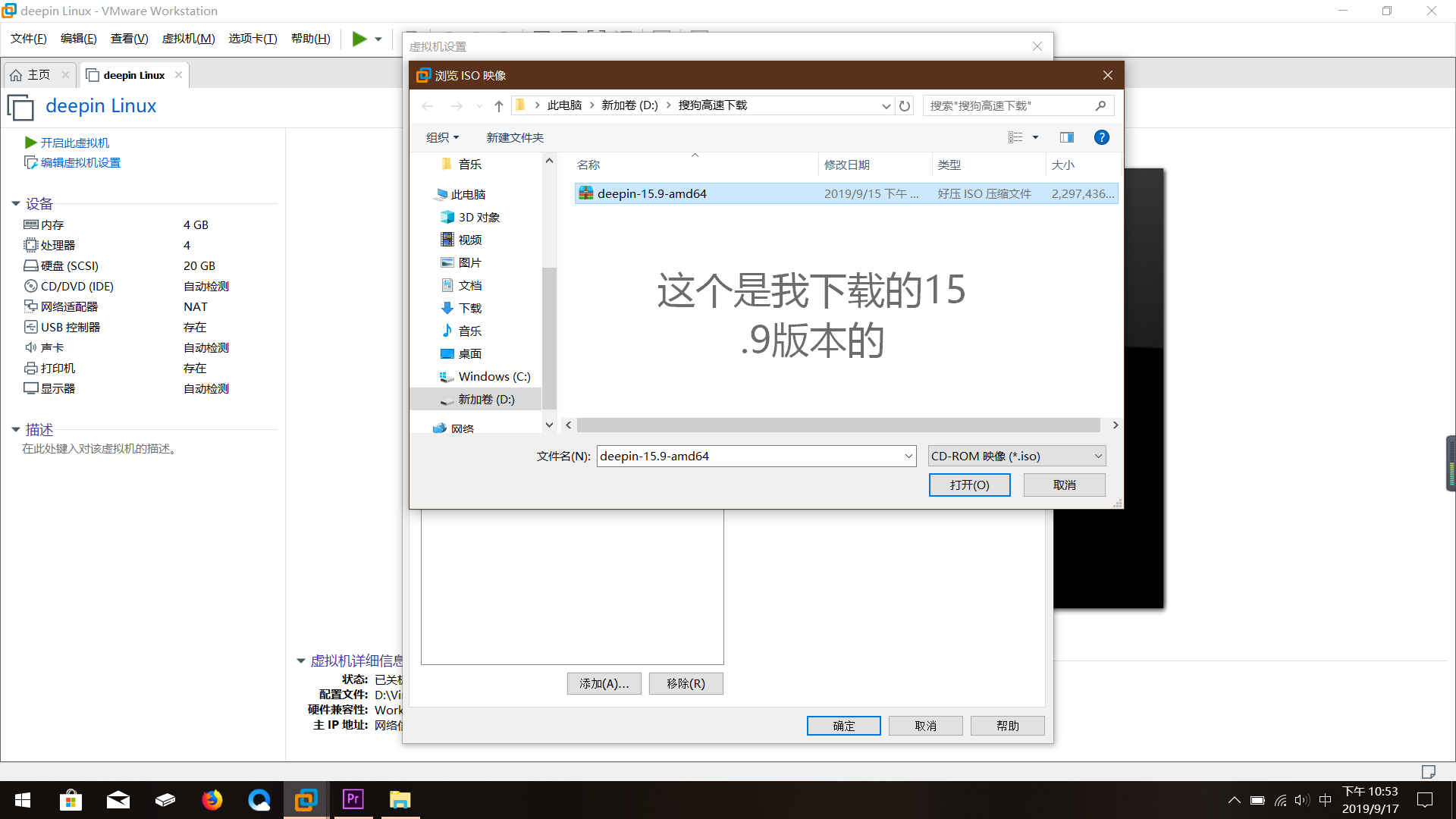Select the 显示器 device icon
This screenshot has height=819, width=1456.
(31, 388)
